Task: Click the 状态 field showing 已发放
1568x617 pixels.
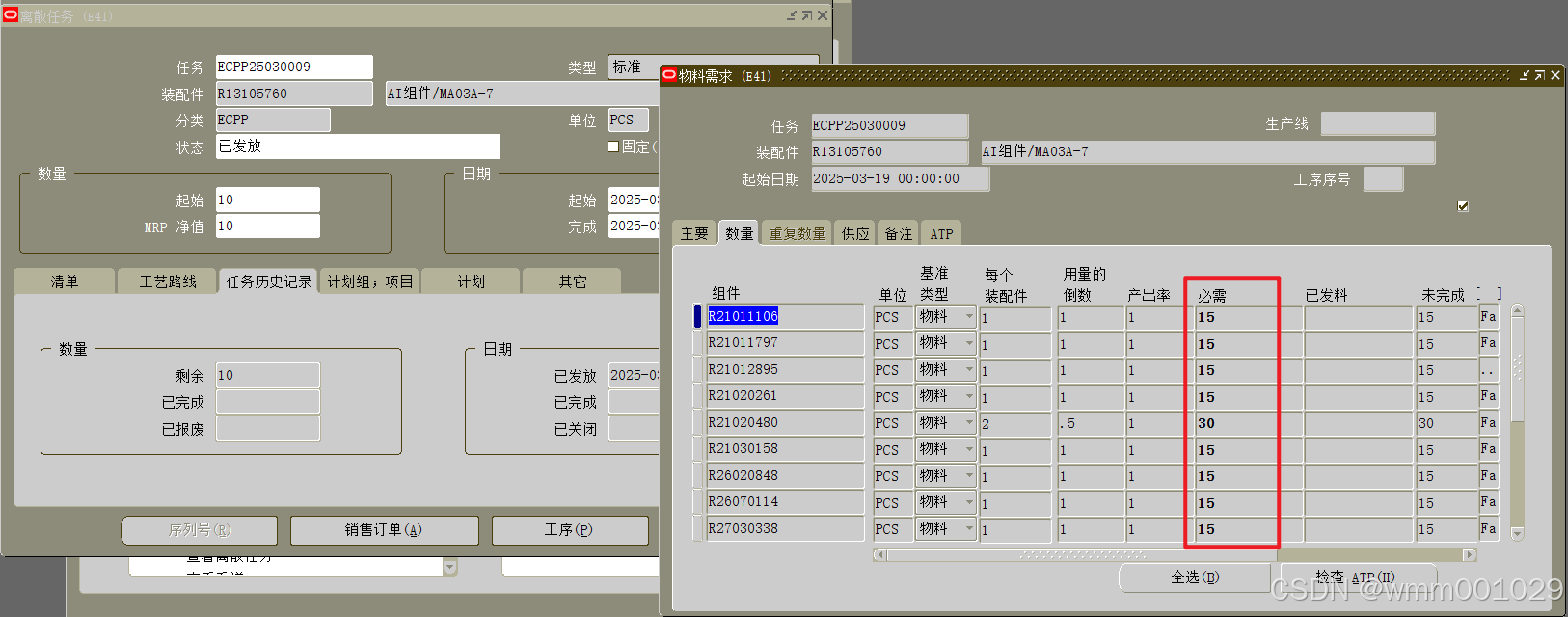Action: tap(358, 147)
